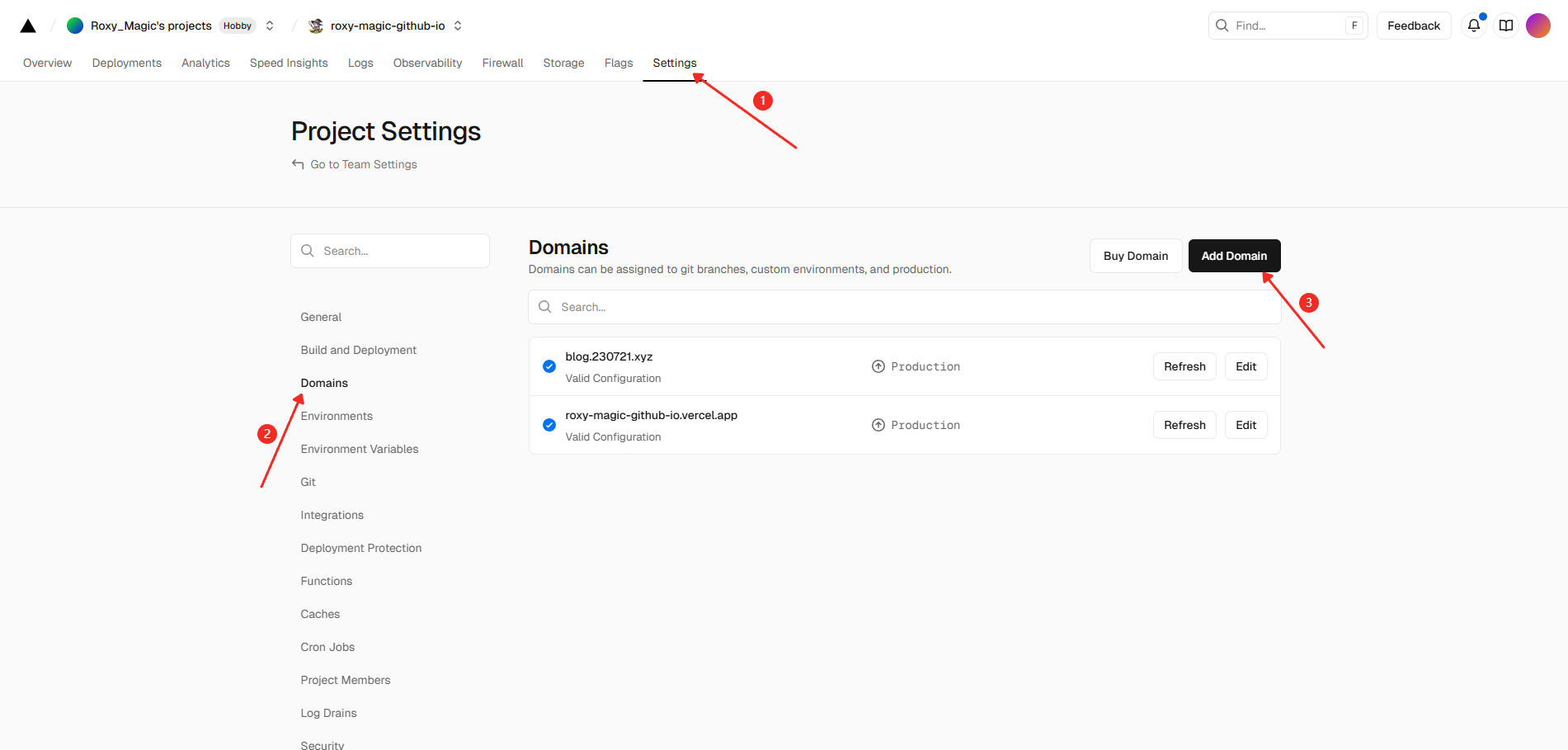Click the Production icon for roxy-magic-github-io.vercel.app
This screenshot has height=750, width=1568.
[x=878, y=425]
